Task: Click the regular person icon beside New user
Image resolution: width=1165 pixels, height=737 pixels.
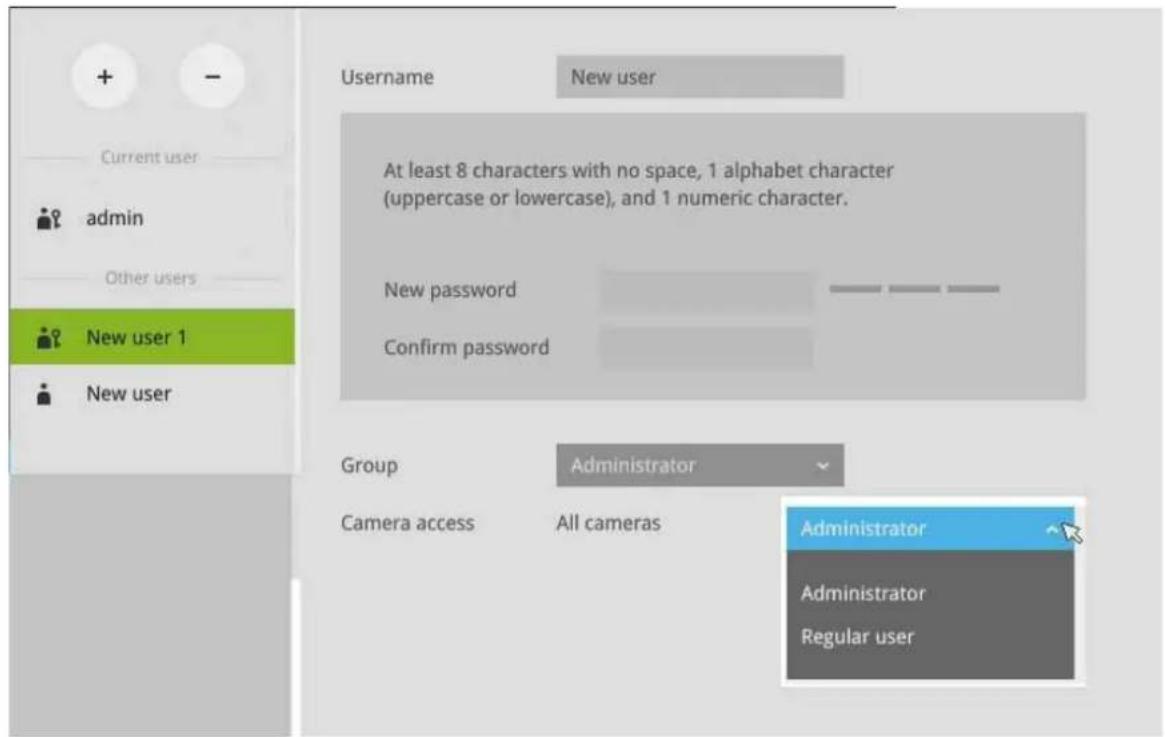Action: tap(44, 394)
